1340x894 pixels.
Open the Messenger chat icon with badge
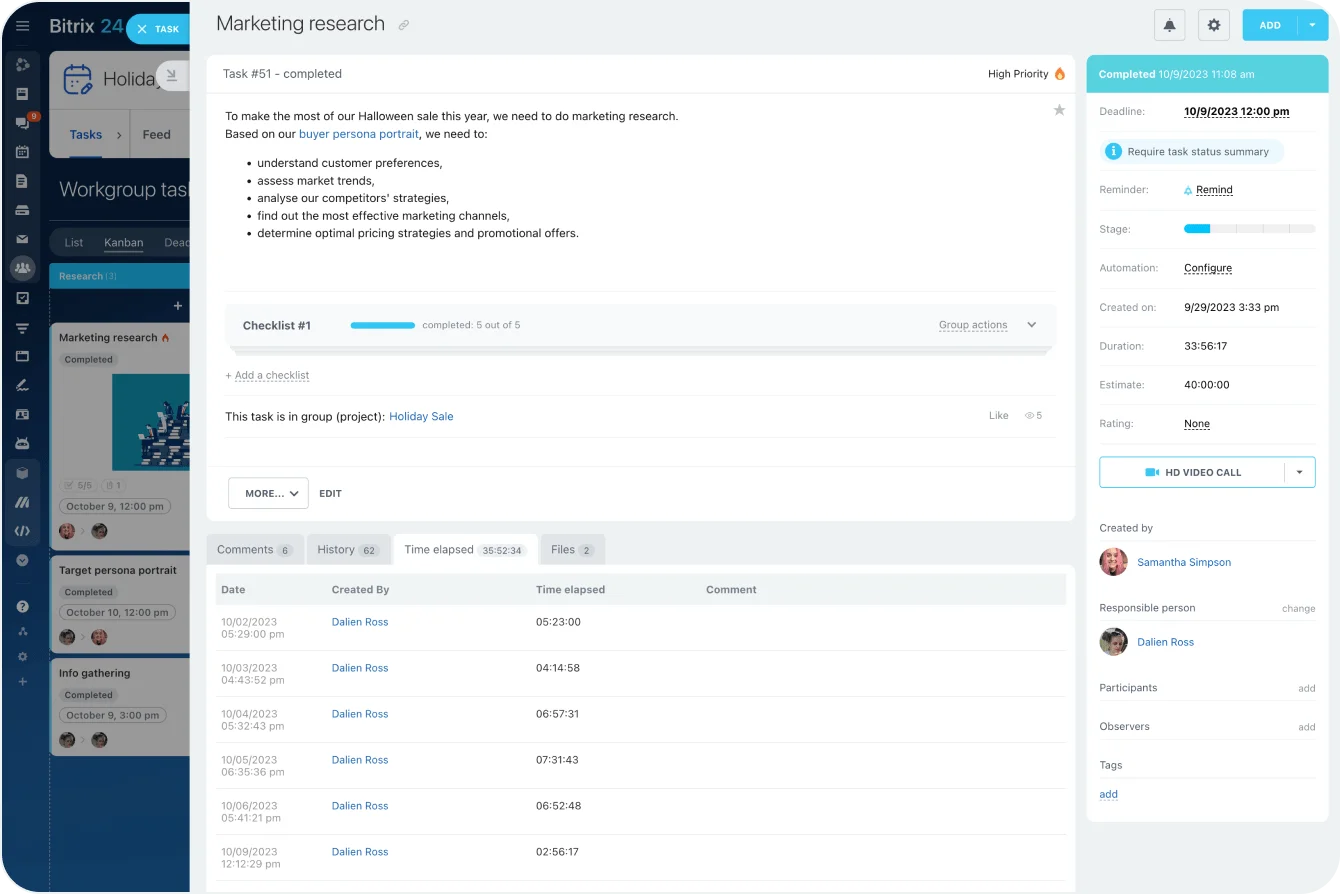(22, 122)
